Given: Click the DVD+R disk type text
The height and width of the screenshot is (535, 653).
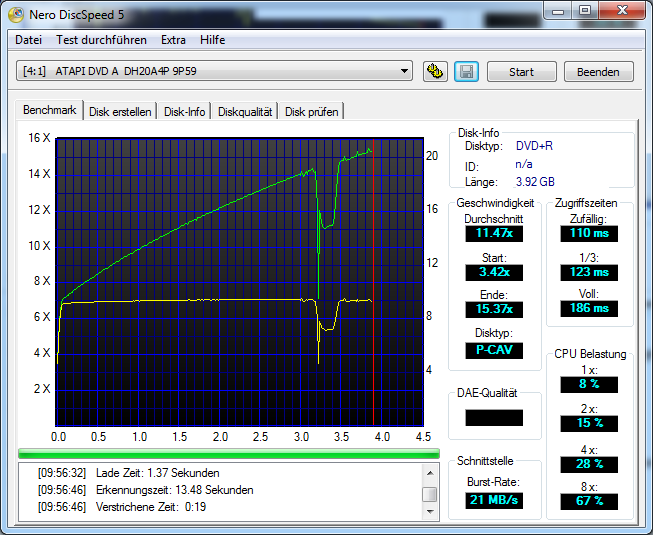Looking at the screenshot, I should pyautogui.click(x=534, y=146).
